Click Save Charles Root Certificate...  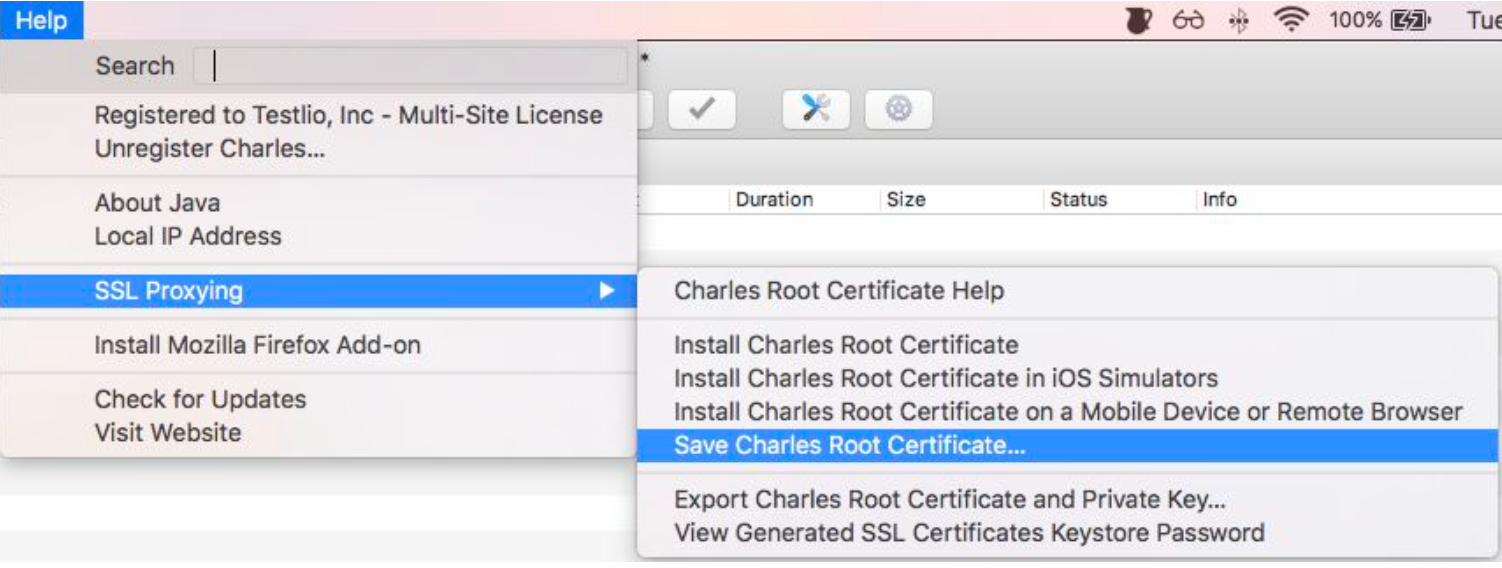1068,445
